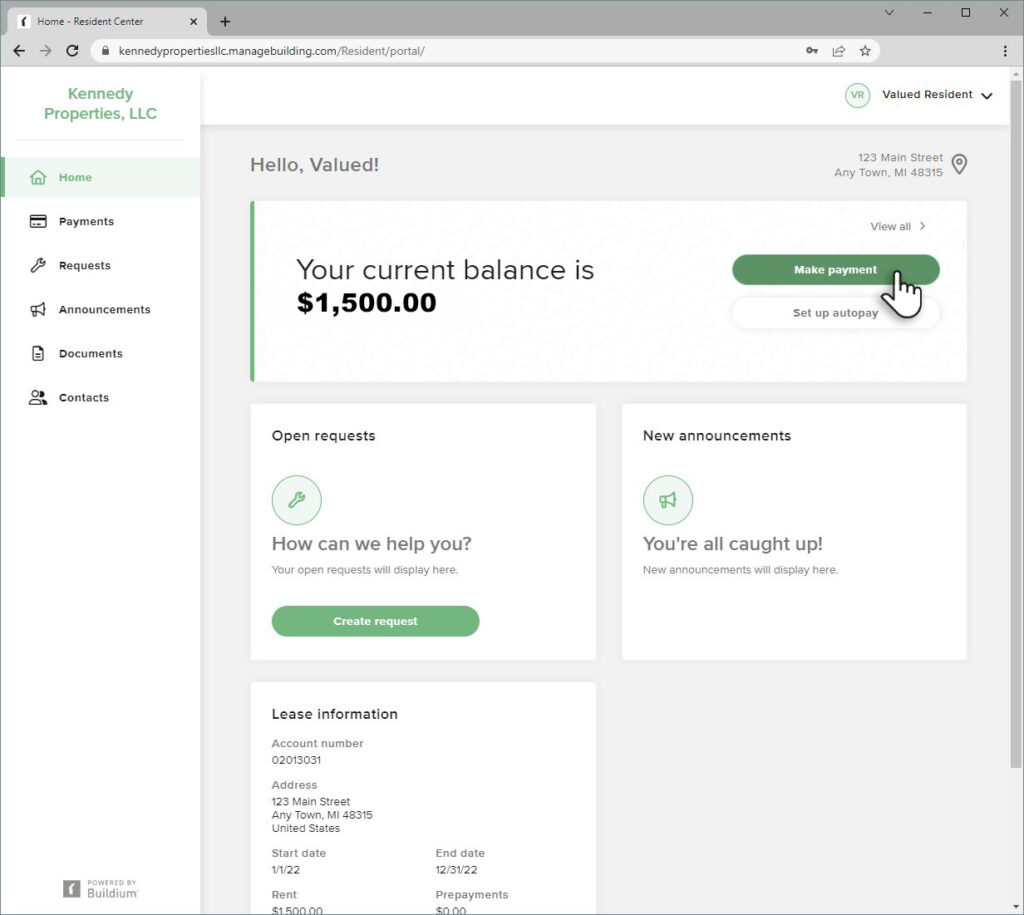Expand the Valued Resident account dropdown
Viewport: 1024px width, 915px height.
pos(986,96)
